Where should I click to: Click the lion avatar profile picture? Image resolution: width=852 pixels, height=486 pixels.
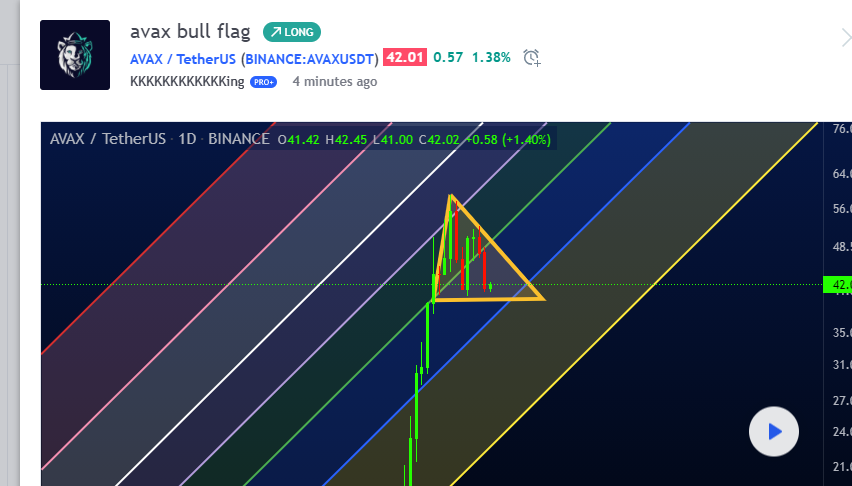point(75,55)
